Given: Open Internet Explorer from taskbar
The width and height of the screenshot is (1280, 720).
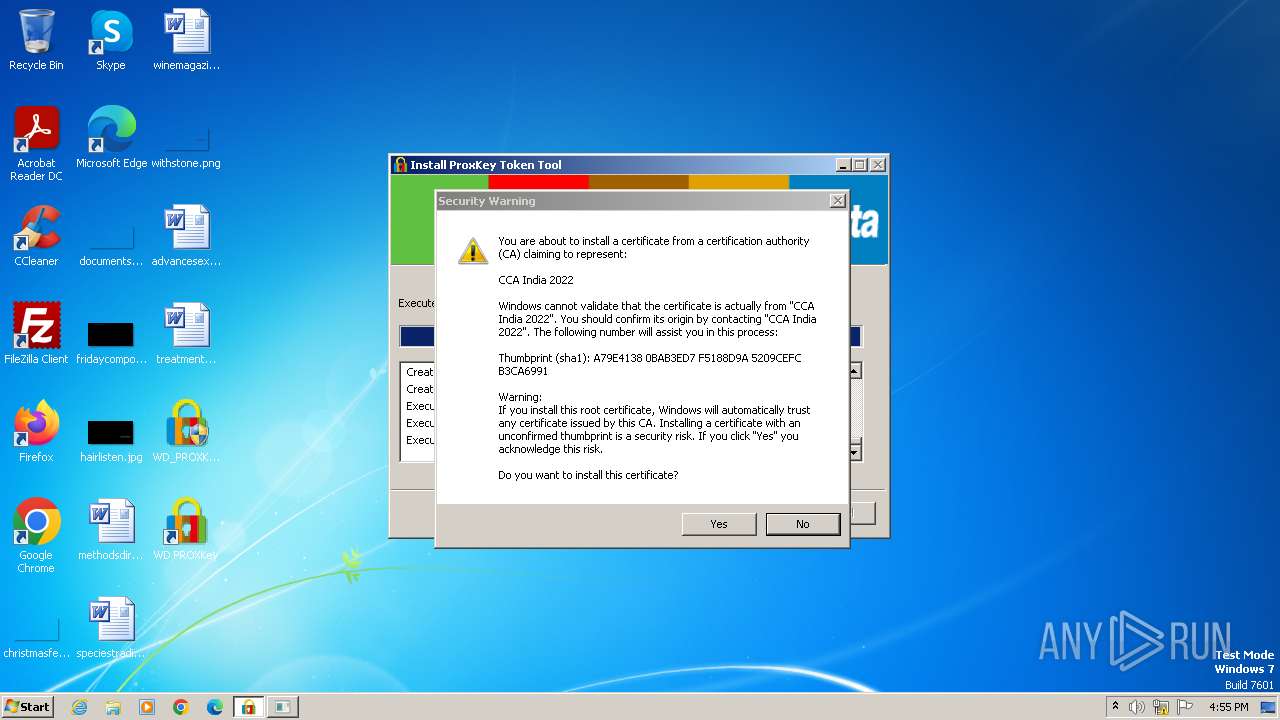Looking at the screenshot, I should 79,707.
